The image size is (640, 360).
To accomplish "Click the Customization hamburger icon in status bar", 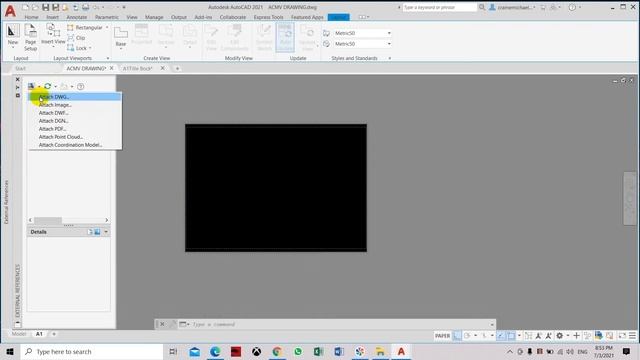I will pyautogui.click(x=632, y=336).
